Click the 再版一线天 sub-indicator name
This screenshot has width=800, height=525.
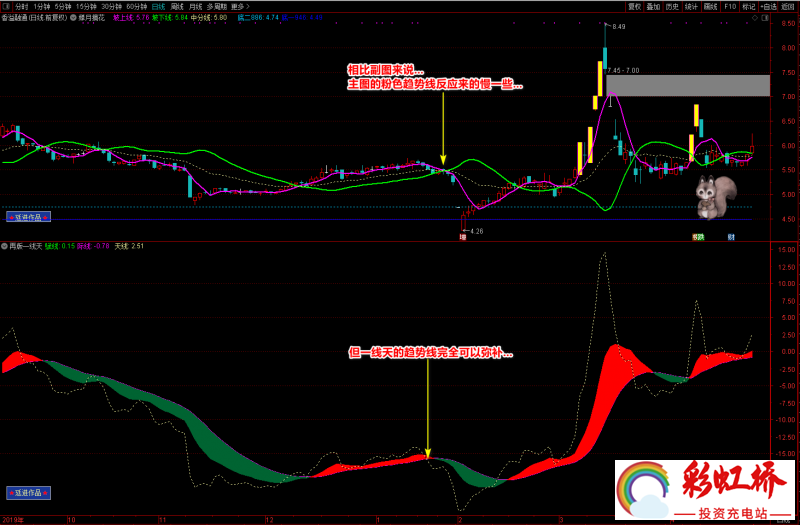click(26, 246)
